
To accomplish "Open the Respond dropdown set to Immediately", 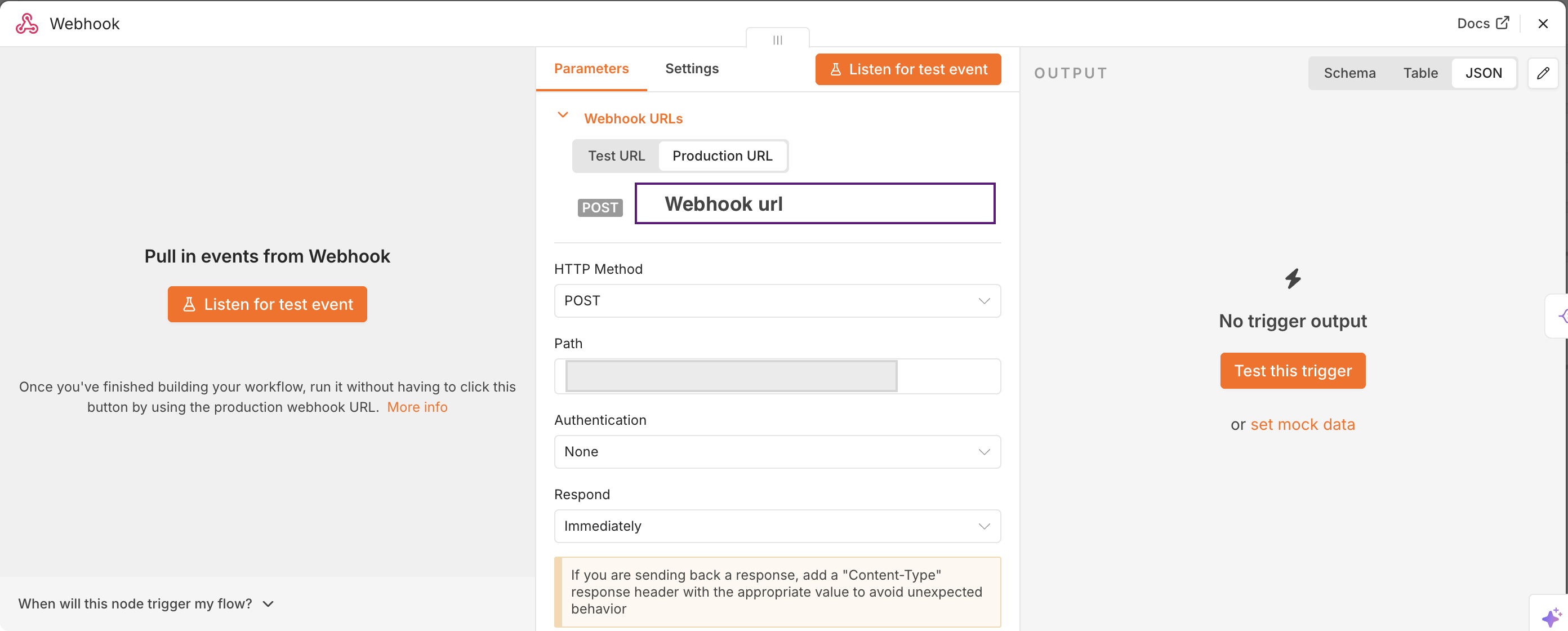I will pyautogui.click(x=777, y=526).
